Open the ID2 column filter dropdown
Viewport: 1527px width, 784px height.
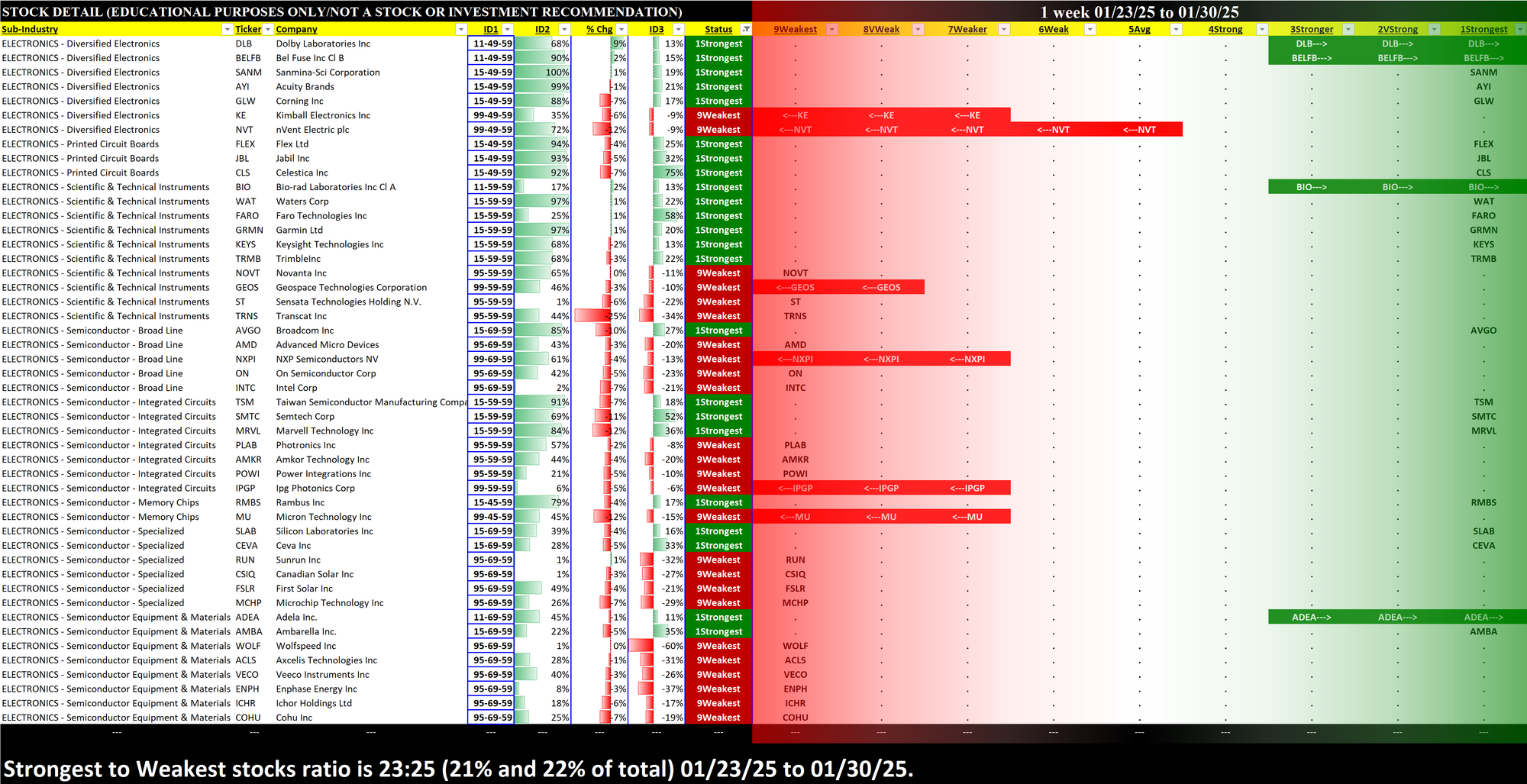pos(564,29)
